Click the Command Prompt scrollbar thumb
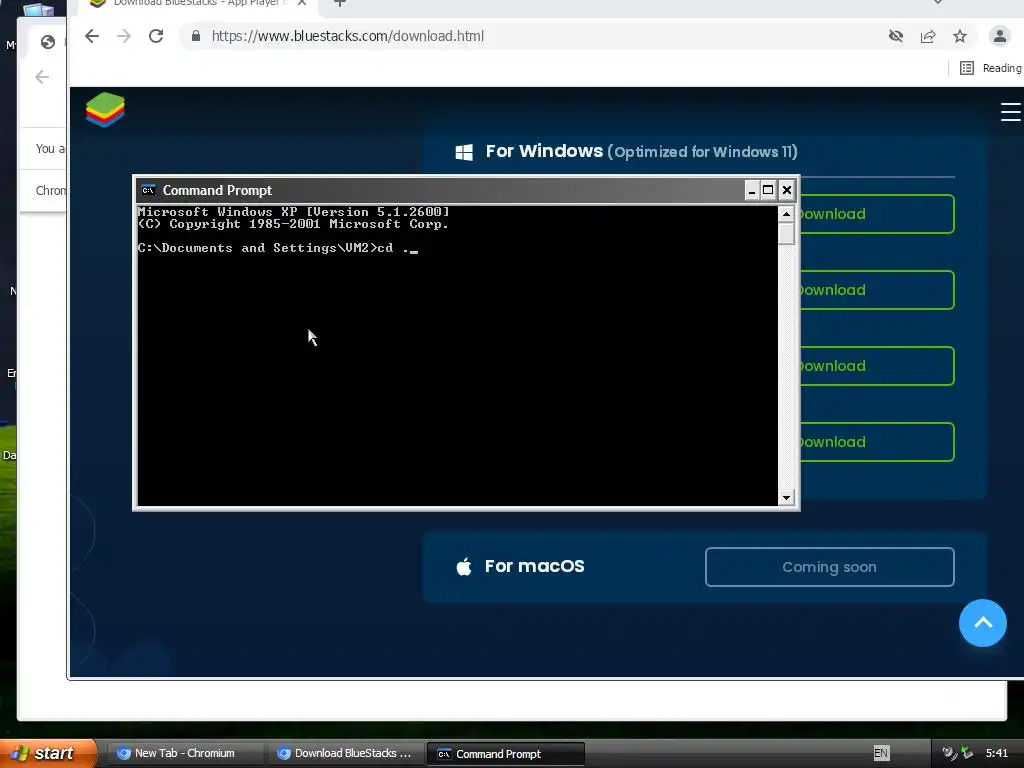 click(x=786, y=234)
